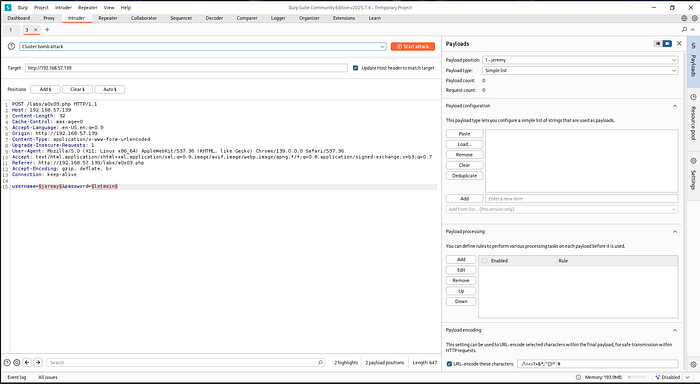This screenshot has width=700, height=384.
Task: Go to next search match arrow
Action: tap(38, 363)
